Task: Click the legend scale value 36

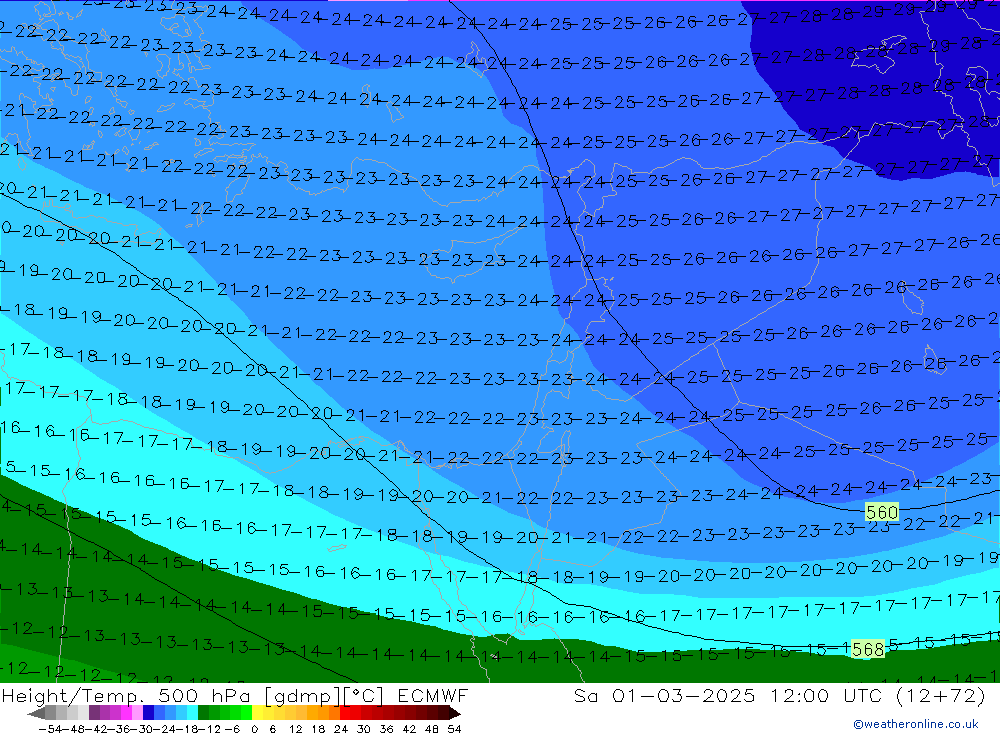Action: [386, 729]
